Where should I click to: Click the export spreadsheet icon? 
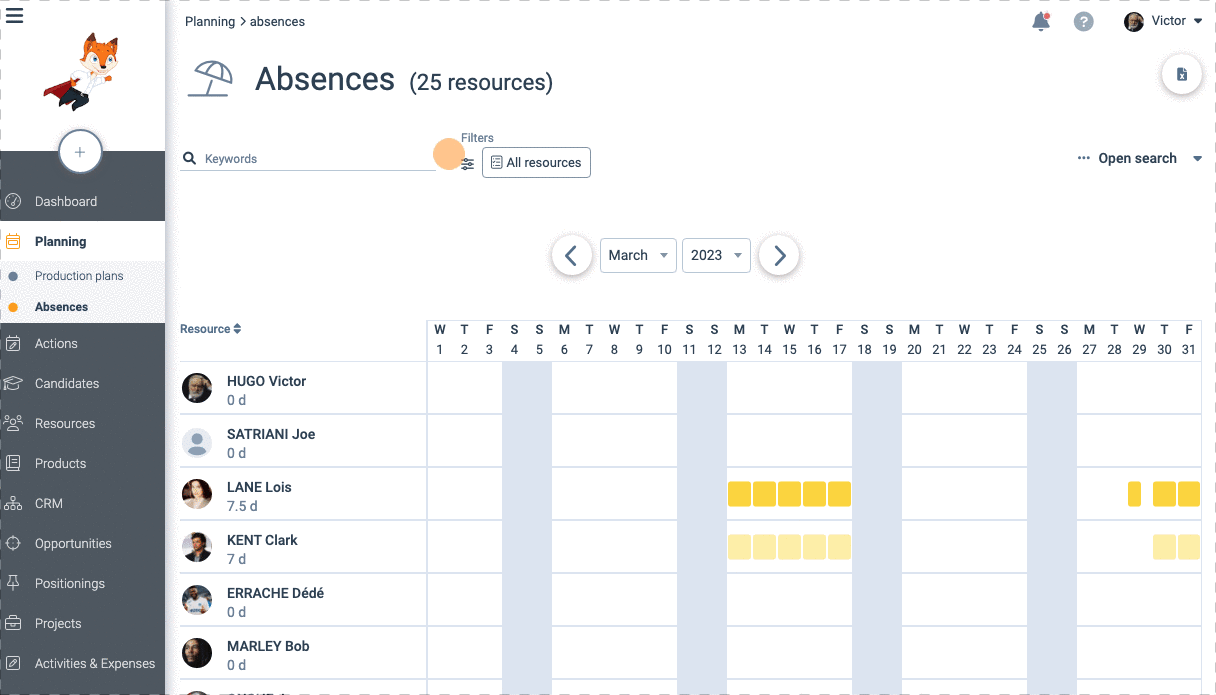pyautogui.click(x=1181, y=74)
